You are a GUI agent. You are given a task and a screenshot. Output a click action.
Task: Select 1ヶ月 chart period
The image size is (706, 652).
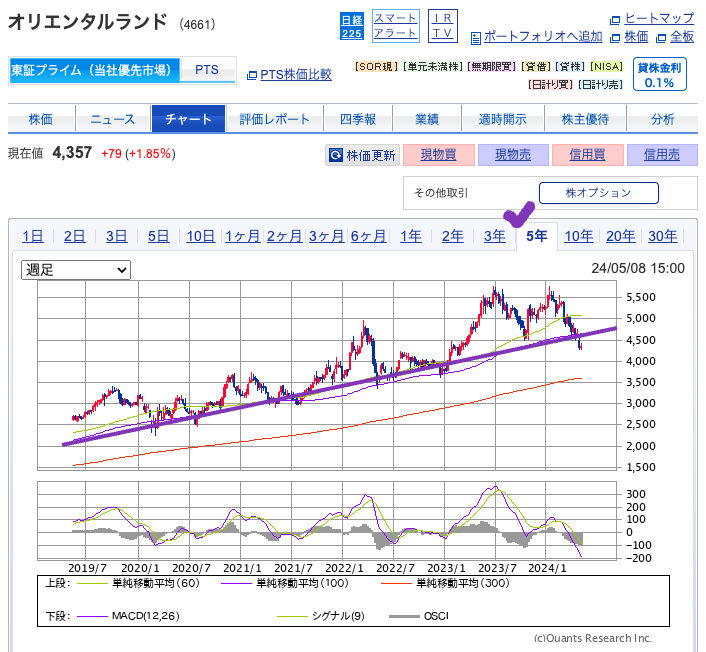point(243,236)
